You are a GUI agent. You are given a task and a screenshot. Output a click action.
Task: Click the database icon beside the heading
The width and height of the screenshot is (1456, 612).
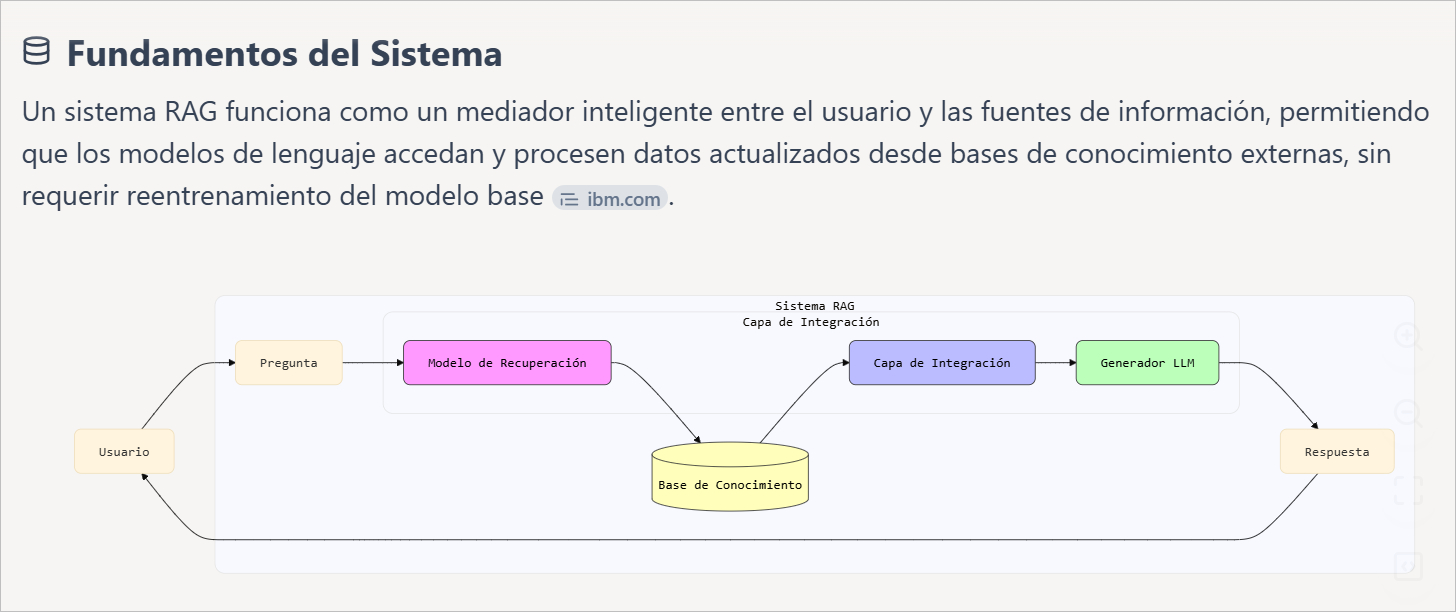pos(36,51)
